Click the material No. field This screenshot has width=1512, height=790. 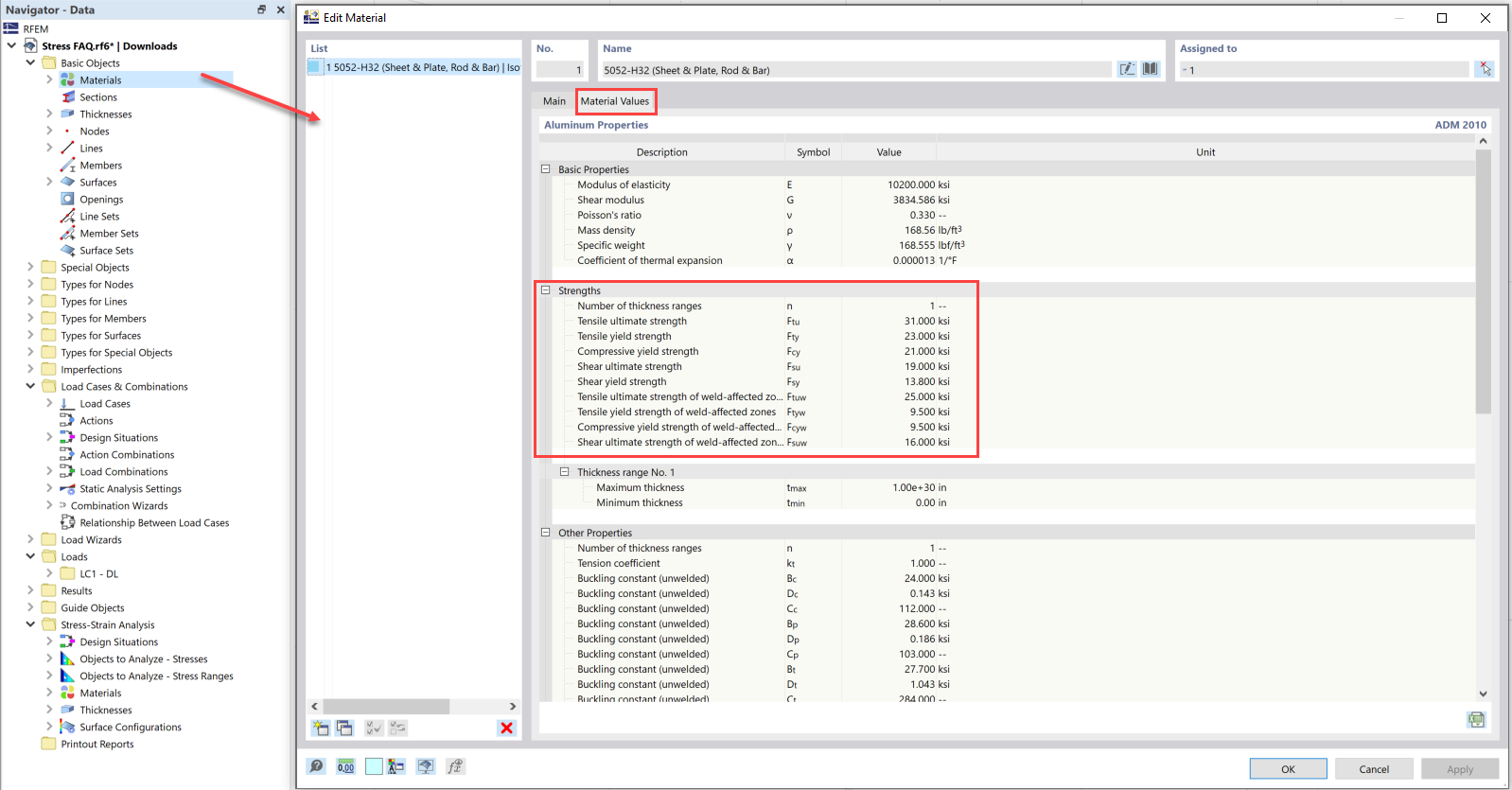561,70
